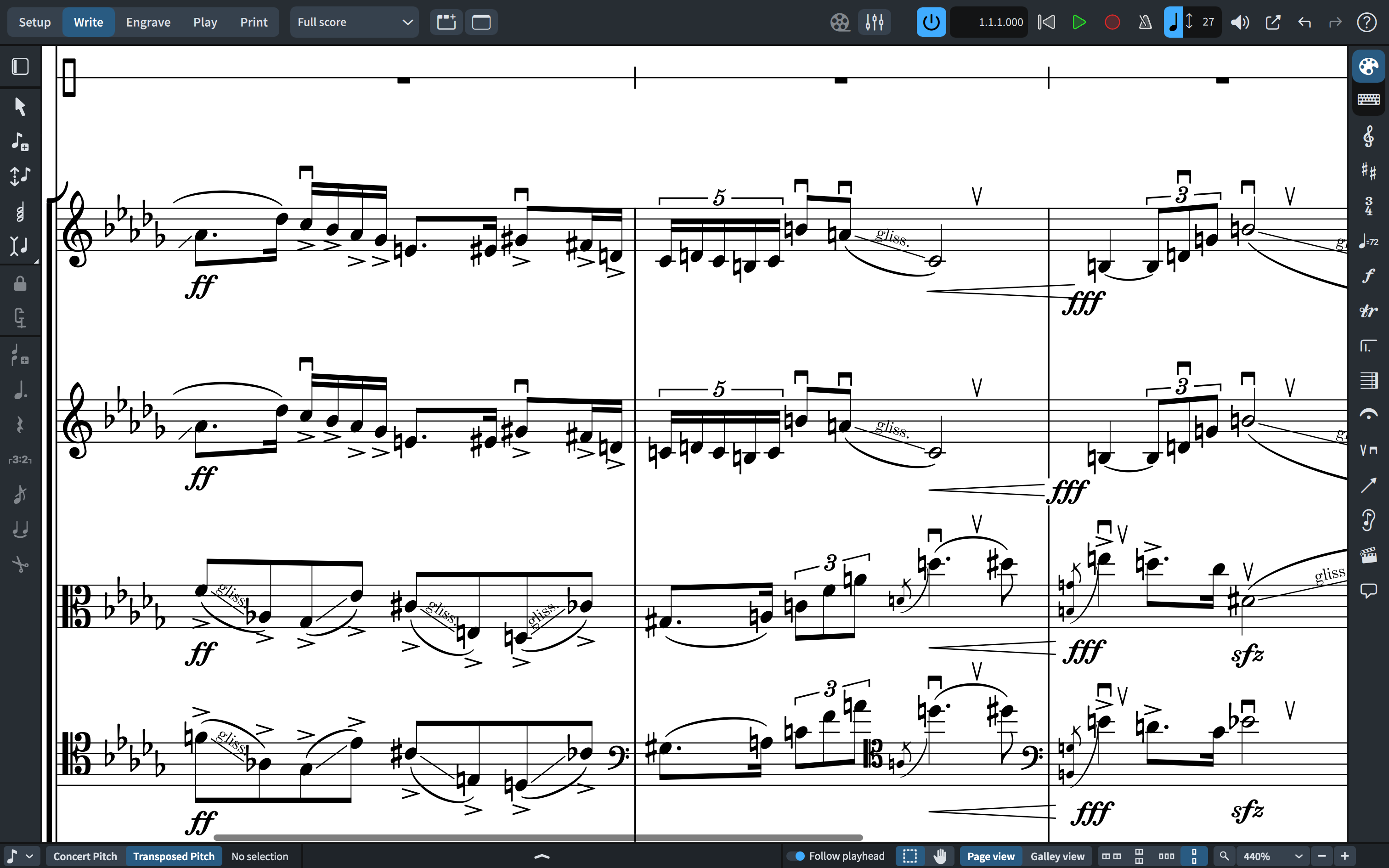
Task: Toggle dotted notes in toolbox
Action: (20, 390)
